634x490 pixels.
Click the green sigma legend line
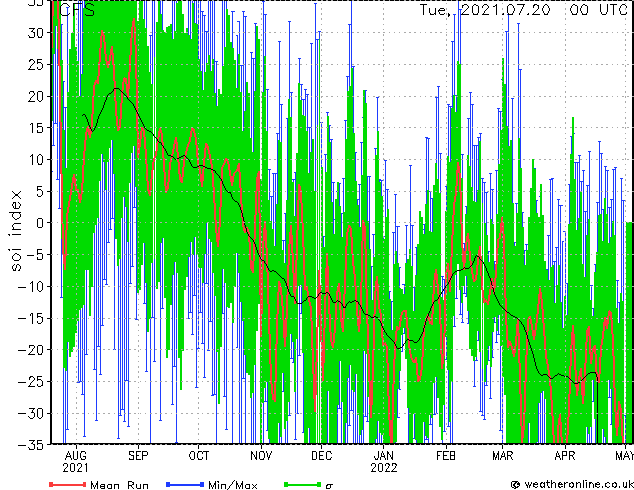tap(303, 484)
